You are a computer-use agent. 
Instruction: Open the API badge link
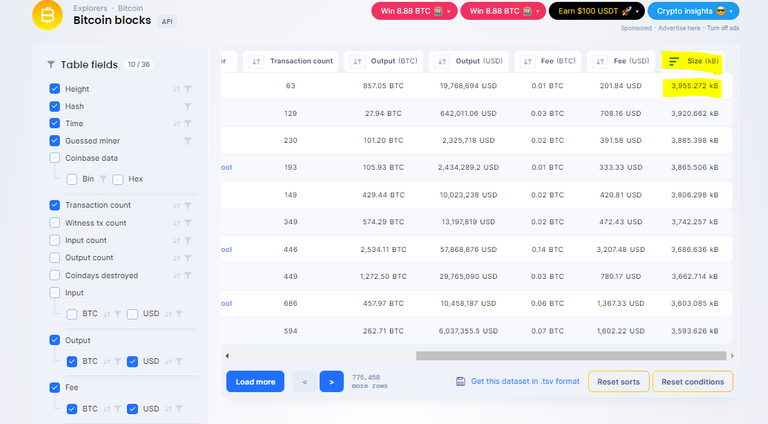coord(167,22)
